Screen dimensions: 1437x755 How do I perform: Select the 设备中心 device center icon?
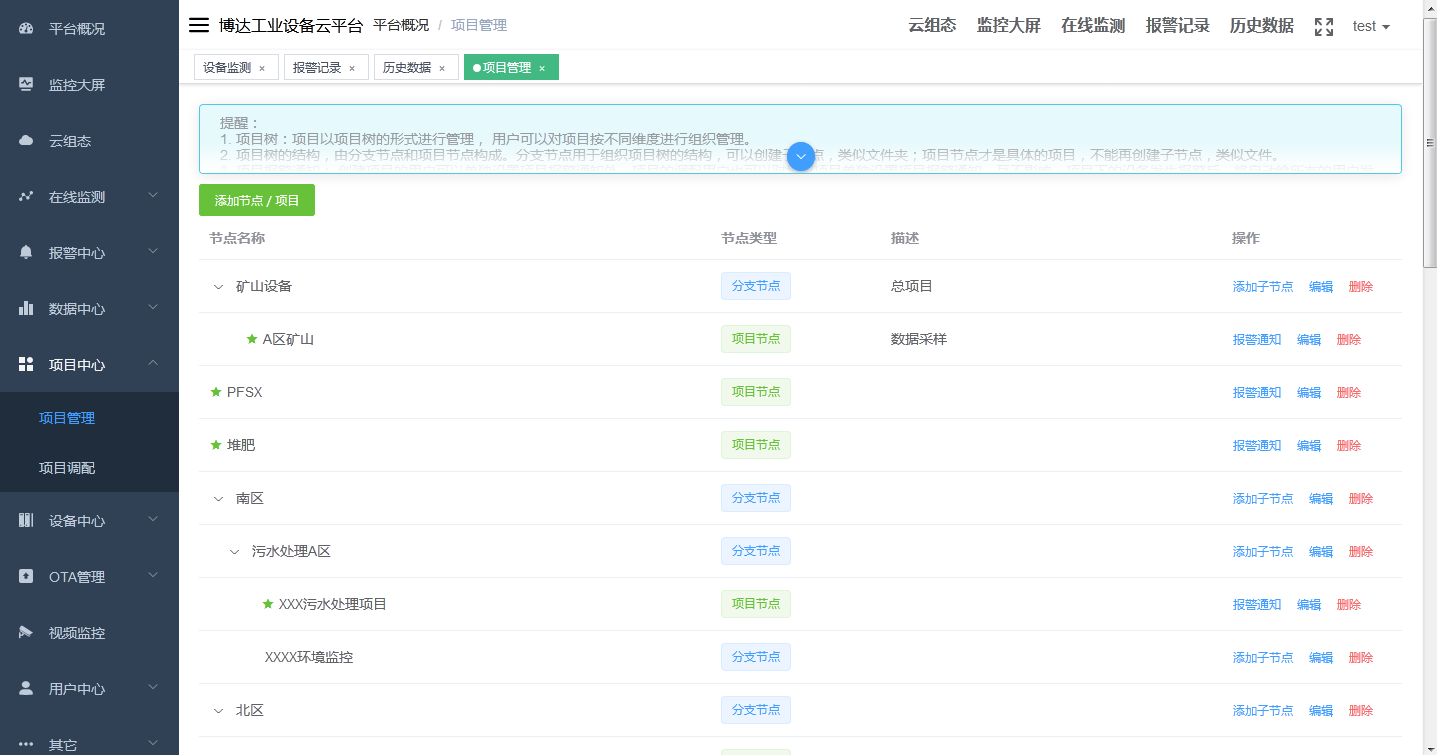pos(25,519)
